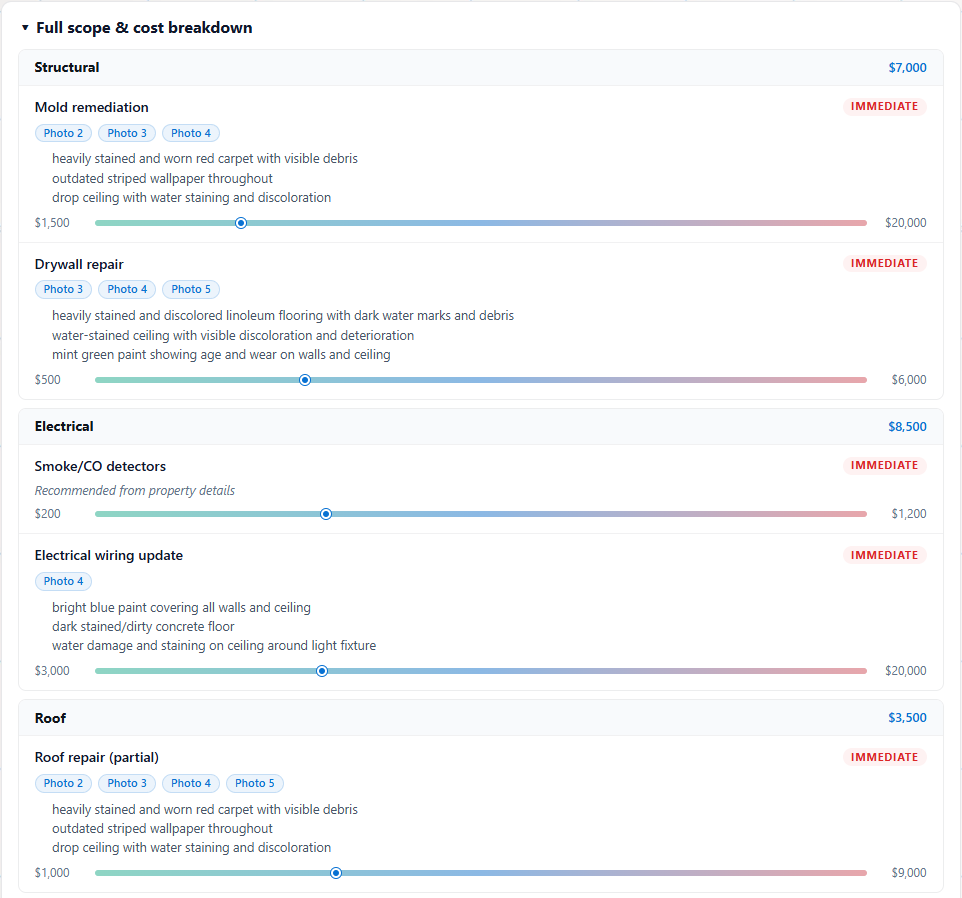Click the Drywall repair cost slider handle
962x898 pixels.
click(305, 380)
